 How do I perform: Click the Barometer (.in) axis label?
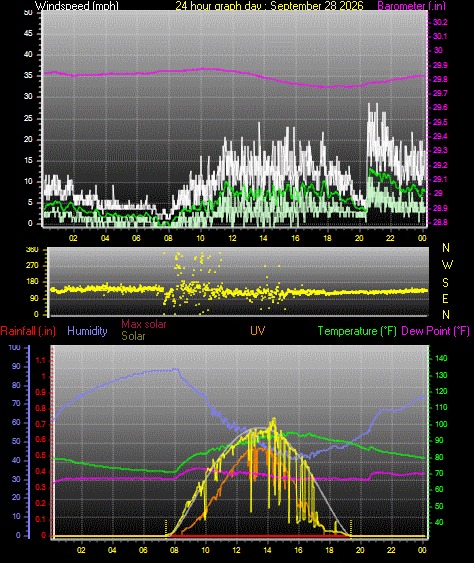click(412, 6)
